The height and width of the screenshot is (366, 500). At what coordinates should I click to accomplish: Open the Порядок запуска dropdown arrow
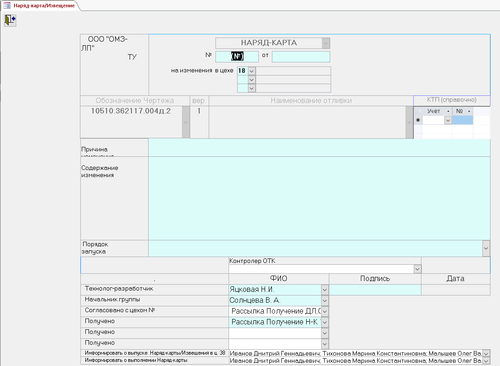[486, 248]
